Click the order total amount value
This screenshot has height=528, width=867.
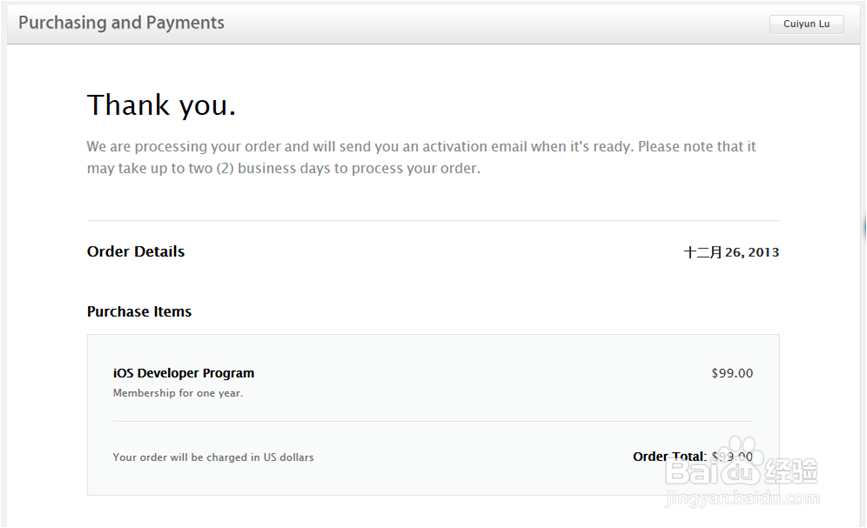[x=732, y=457]
